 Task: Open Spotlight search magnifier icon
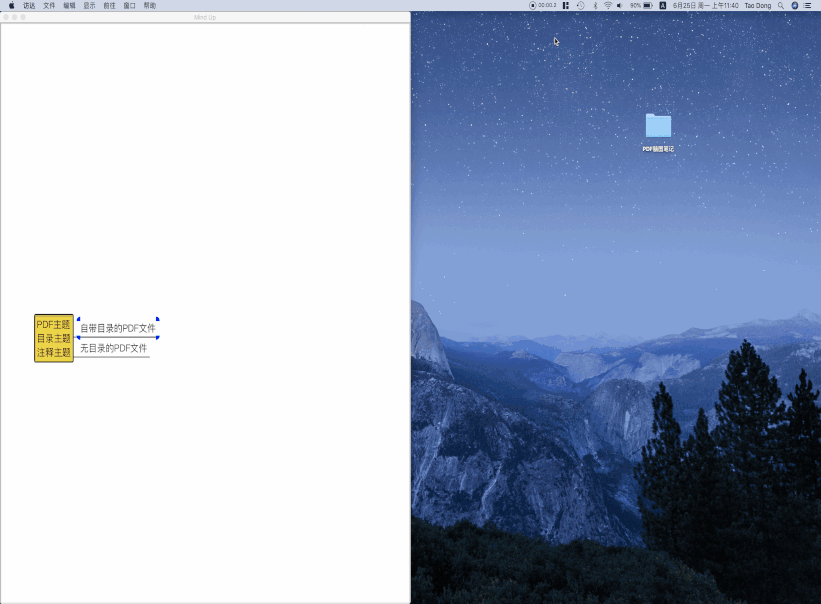(781, 5)
